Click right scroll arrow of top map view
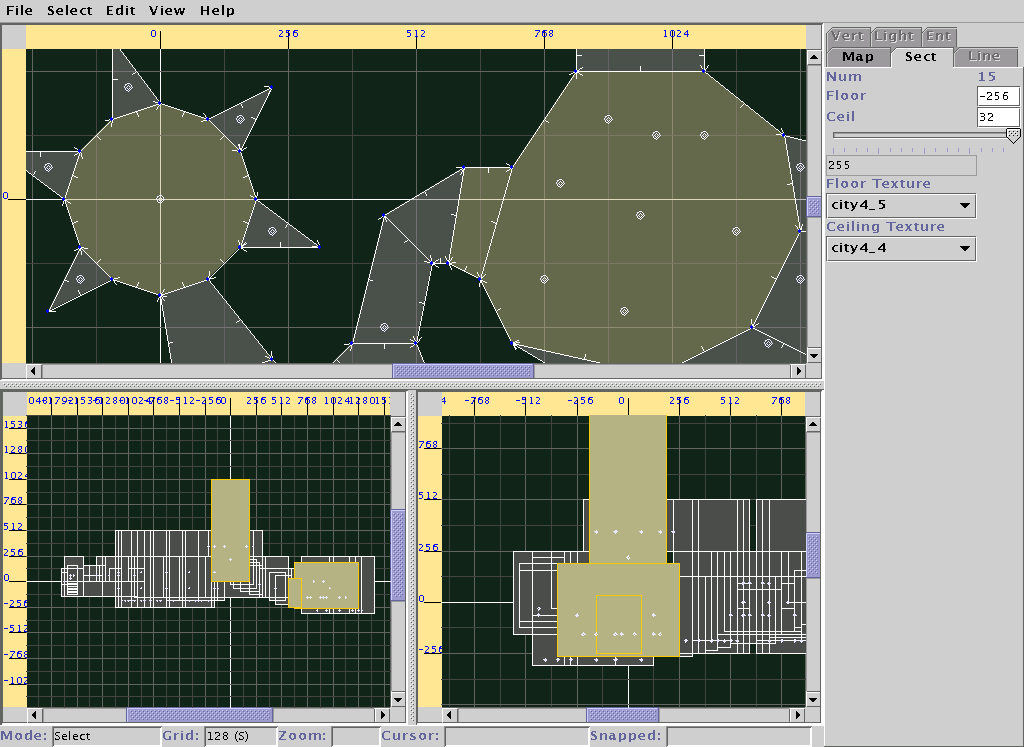Viewport: 1024px width, 747px height. [798, 371]
